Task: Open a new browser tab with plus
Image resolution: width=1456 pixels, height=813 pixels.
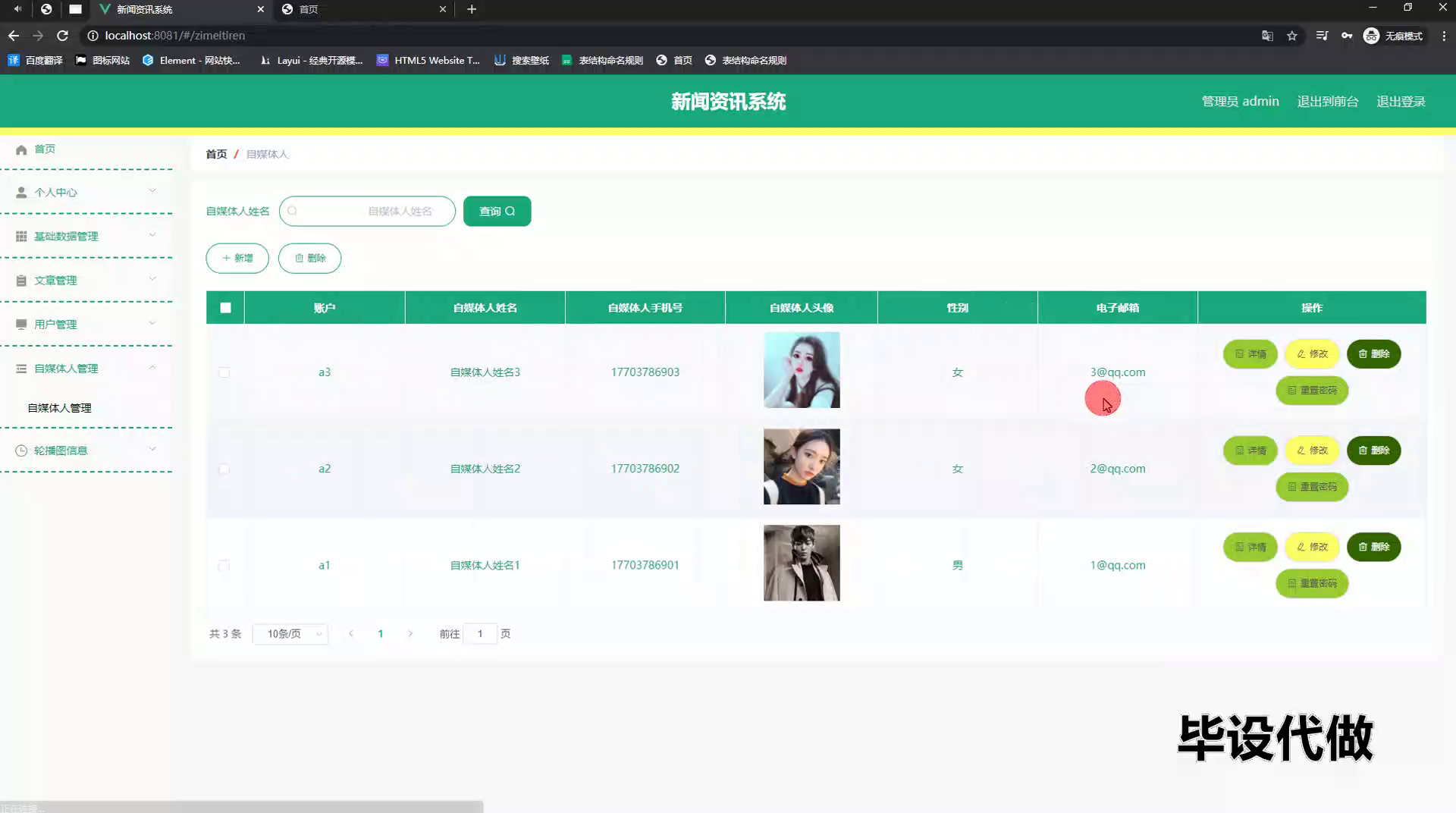Action: pos(472,9)
